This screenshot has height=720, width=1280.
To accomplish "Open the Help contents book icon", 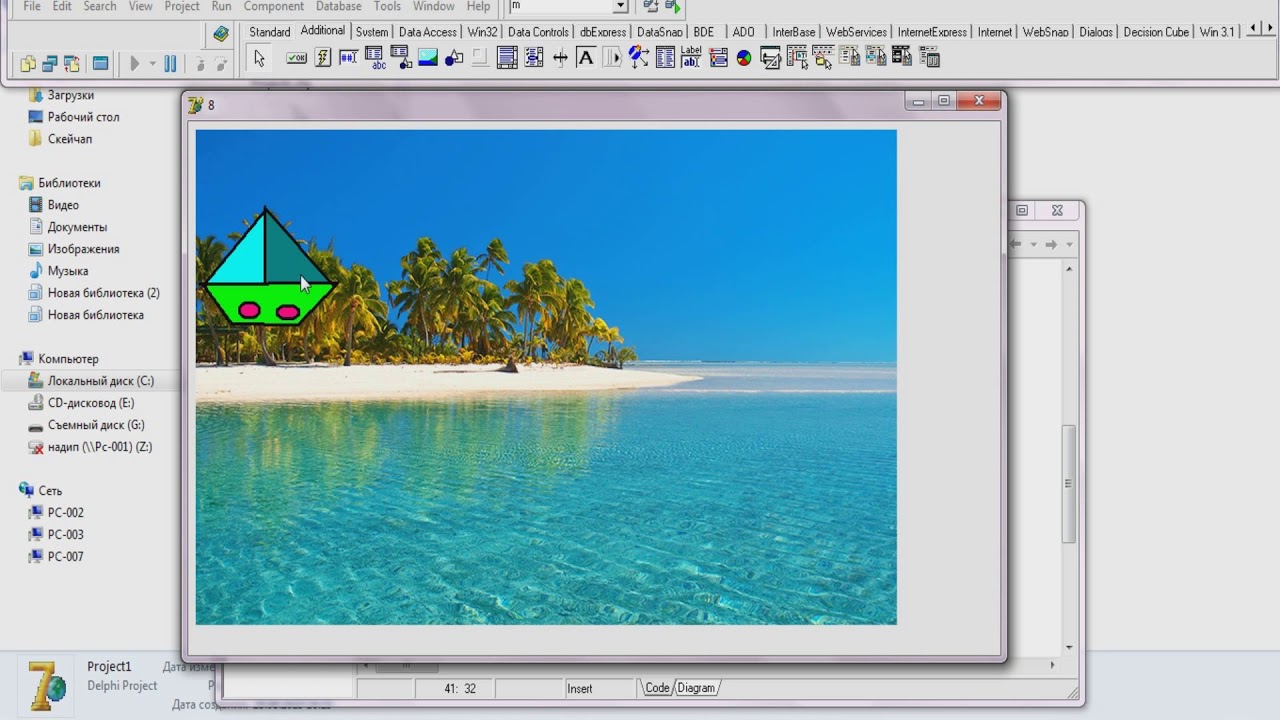I will [221, 34].
